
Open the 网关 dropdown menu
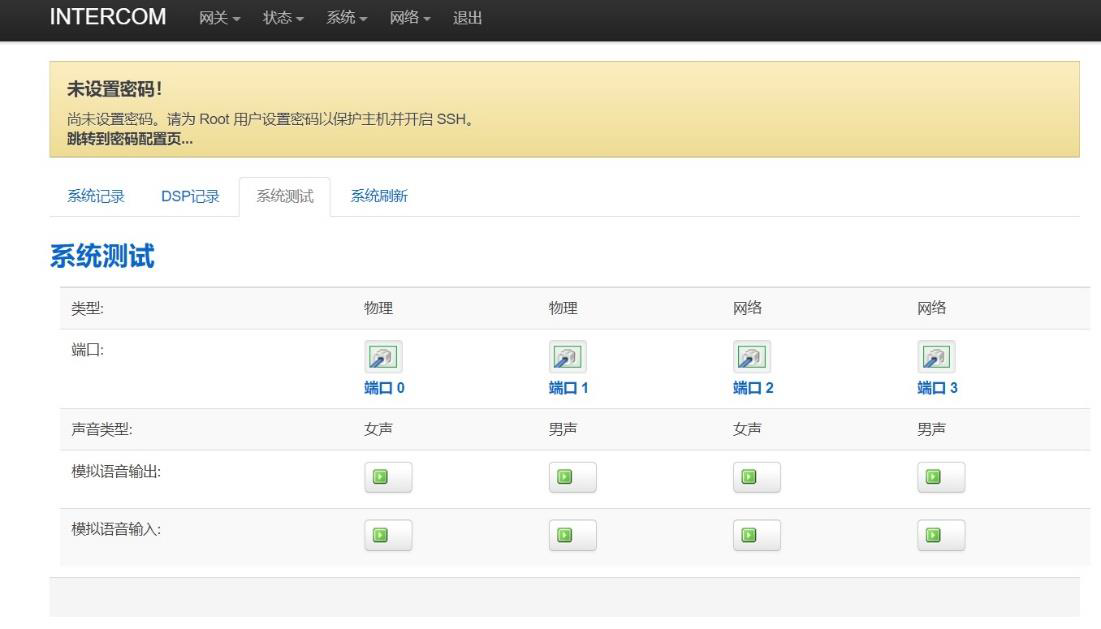tap(223, 20)
